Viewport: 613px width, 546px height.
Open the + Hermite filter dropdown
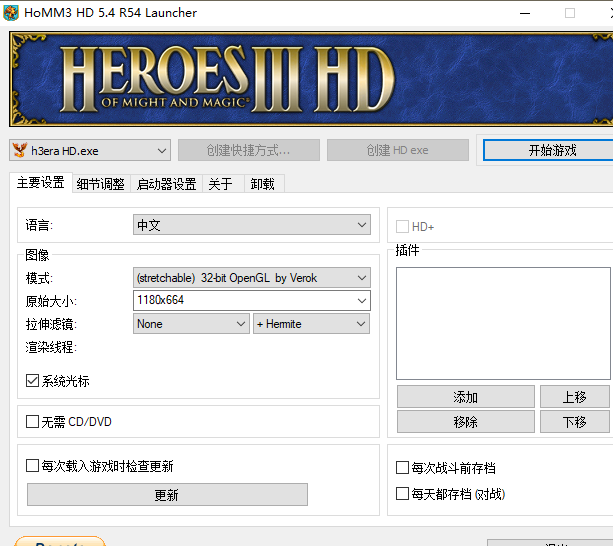point(311,324)
